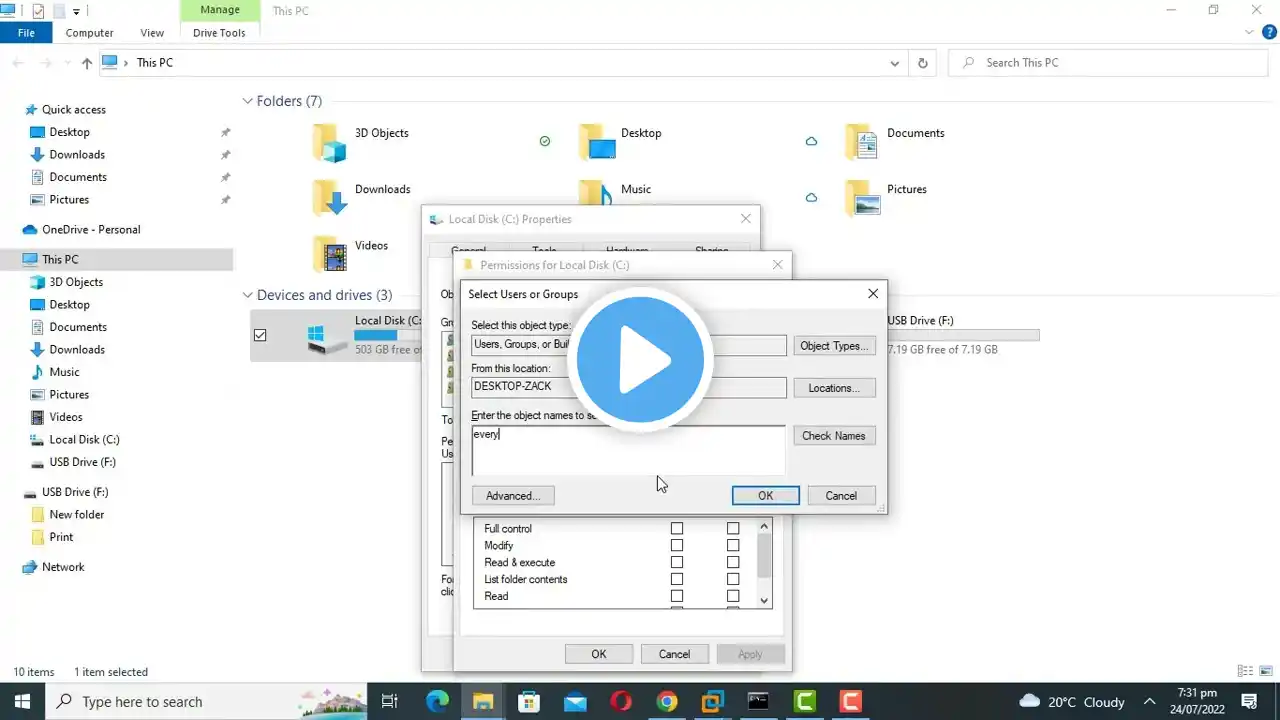Switch to large icons view in status bar
This screenshot has height=720, width=1280.
[x=1265, y=672]
